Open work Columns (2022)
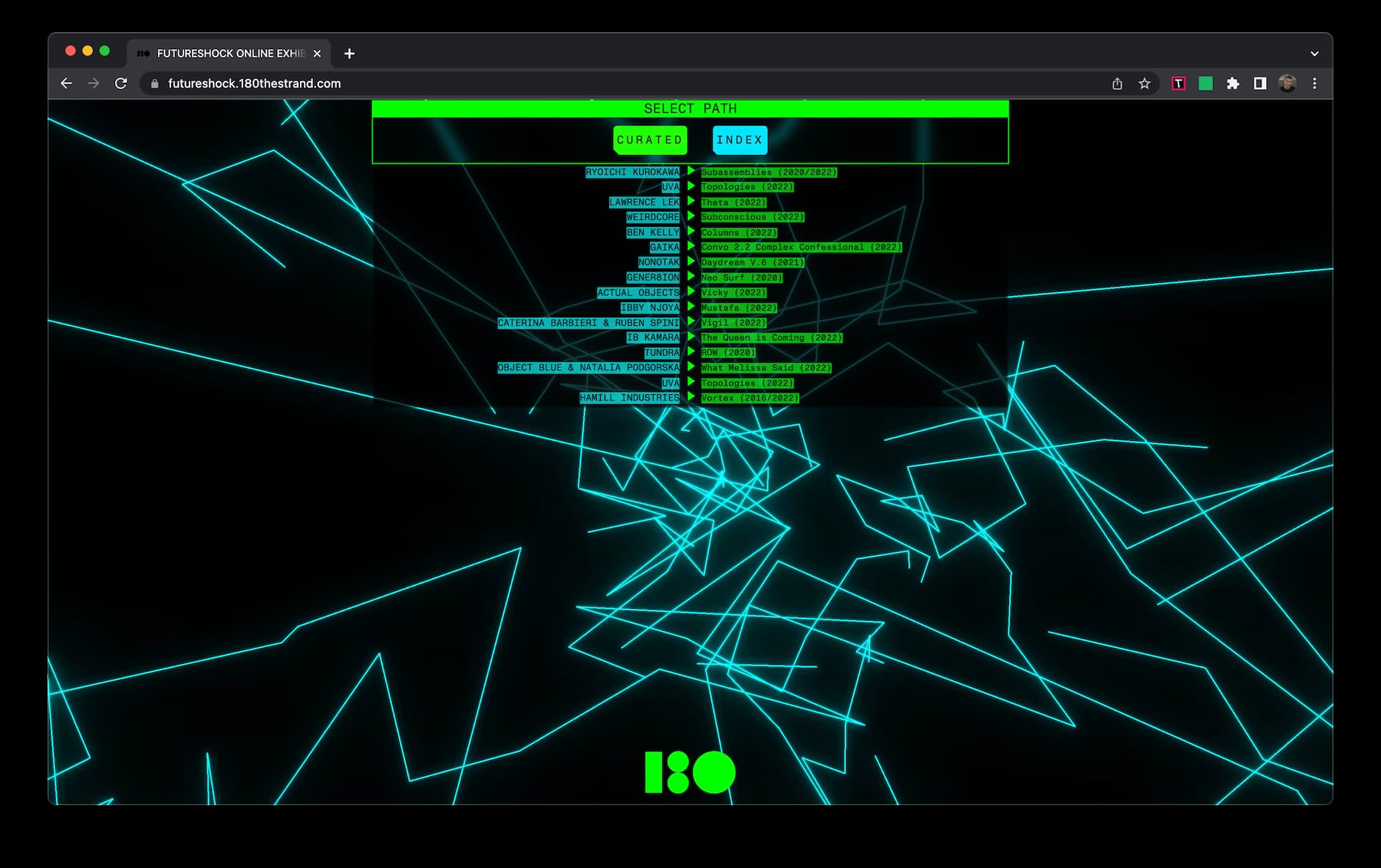The image size is (1381, 868). click(739, 232)
